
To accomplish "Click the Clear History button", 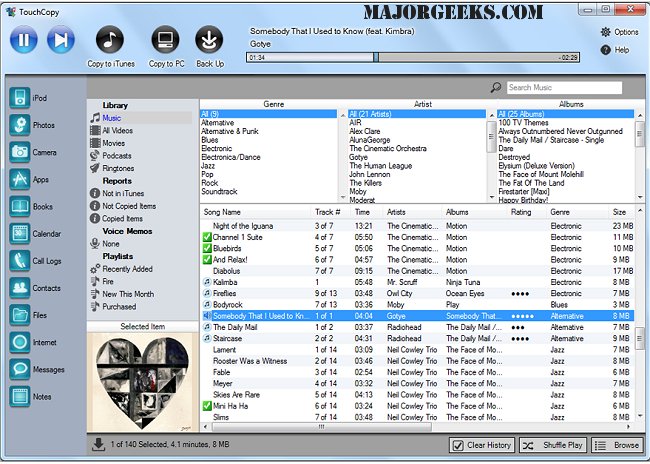I will [482, 445].
